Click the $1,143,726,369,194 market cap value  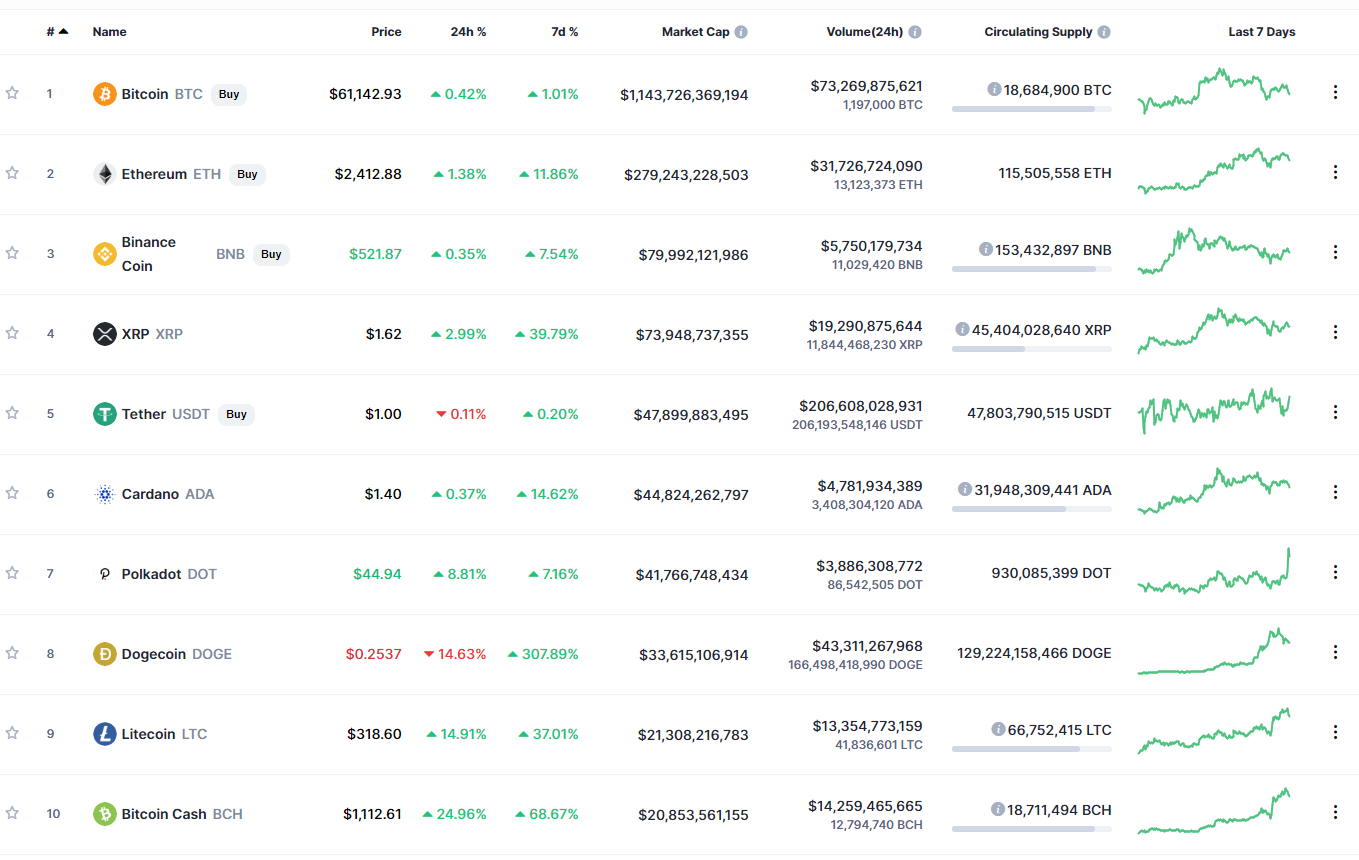[684, 94]
